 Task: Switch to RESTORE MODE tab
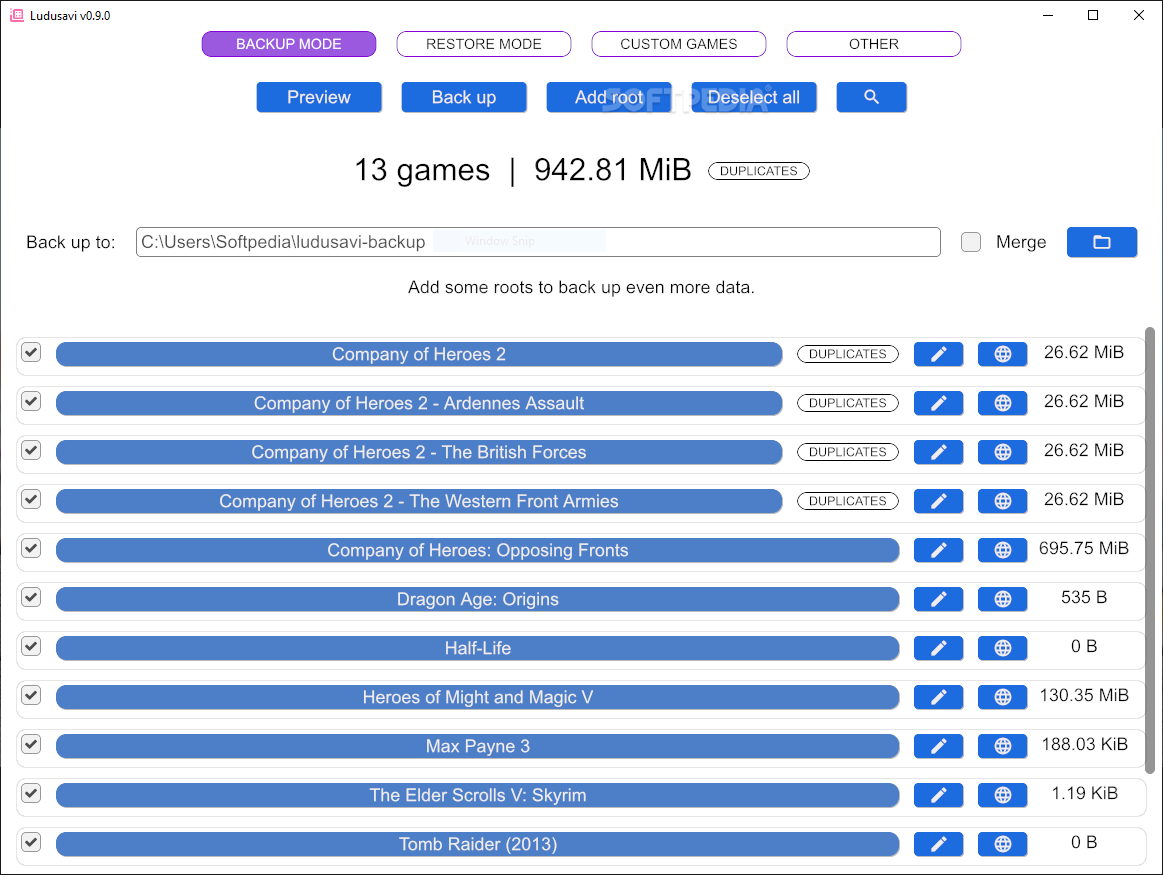pos(484,44)
